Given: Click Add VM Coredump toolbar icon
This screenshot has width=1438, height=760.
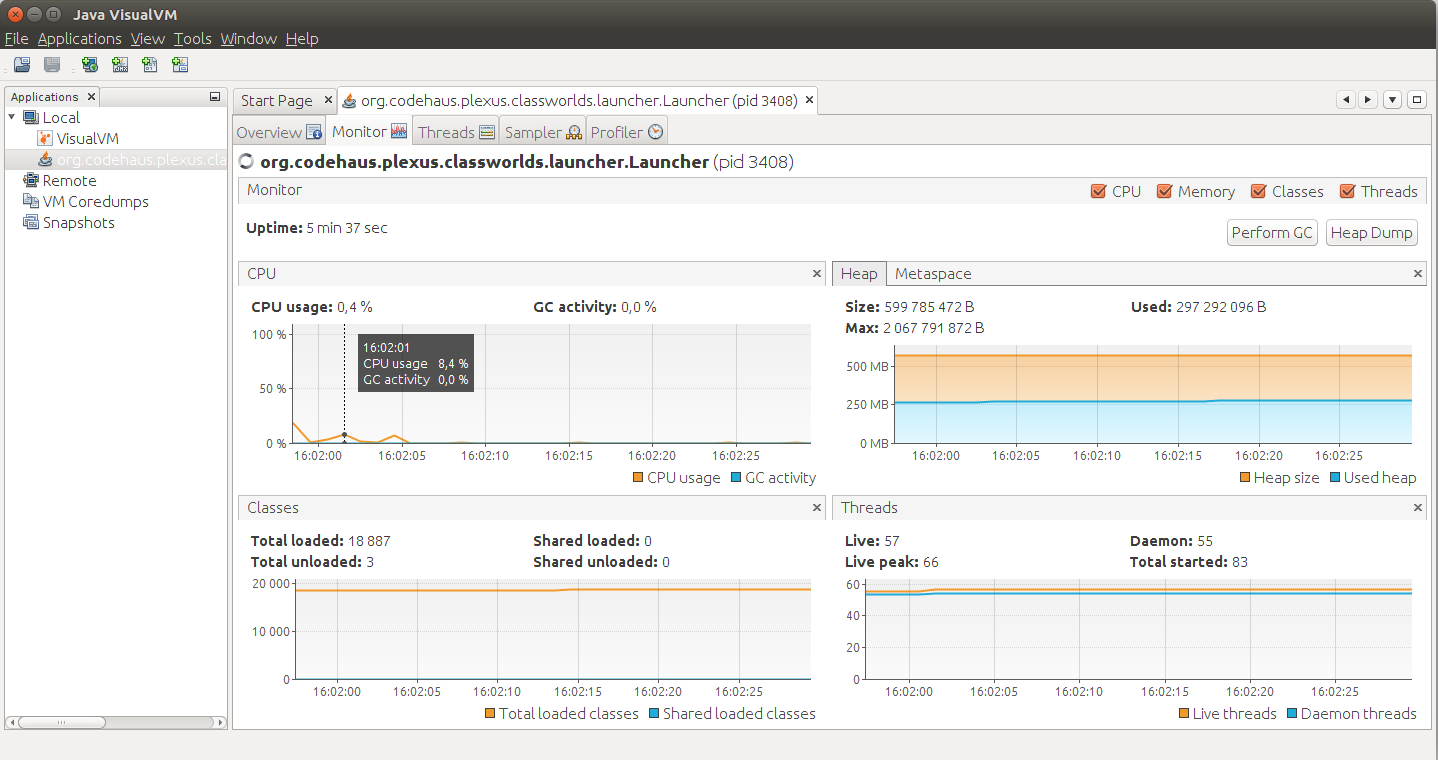Looking at the screenshot, I should click(x=150, y=65).
